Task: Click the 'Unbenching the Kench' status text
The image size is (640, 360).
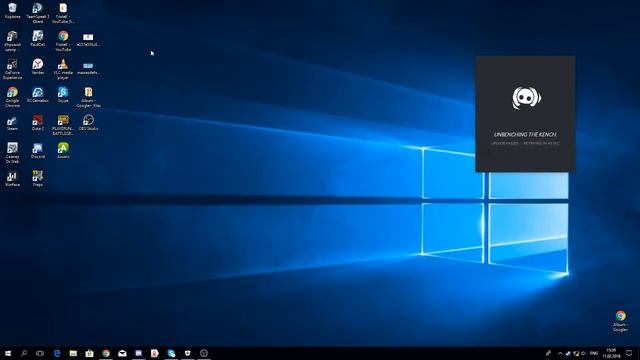Action: (525, 134)
